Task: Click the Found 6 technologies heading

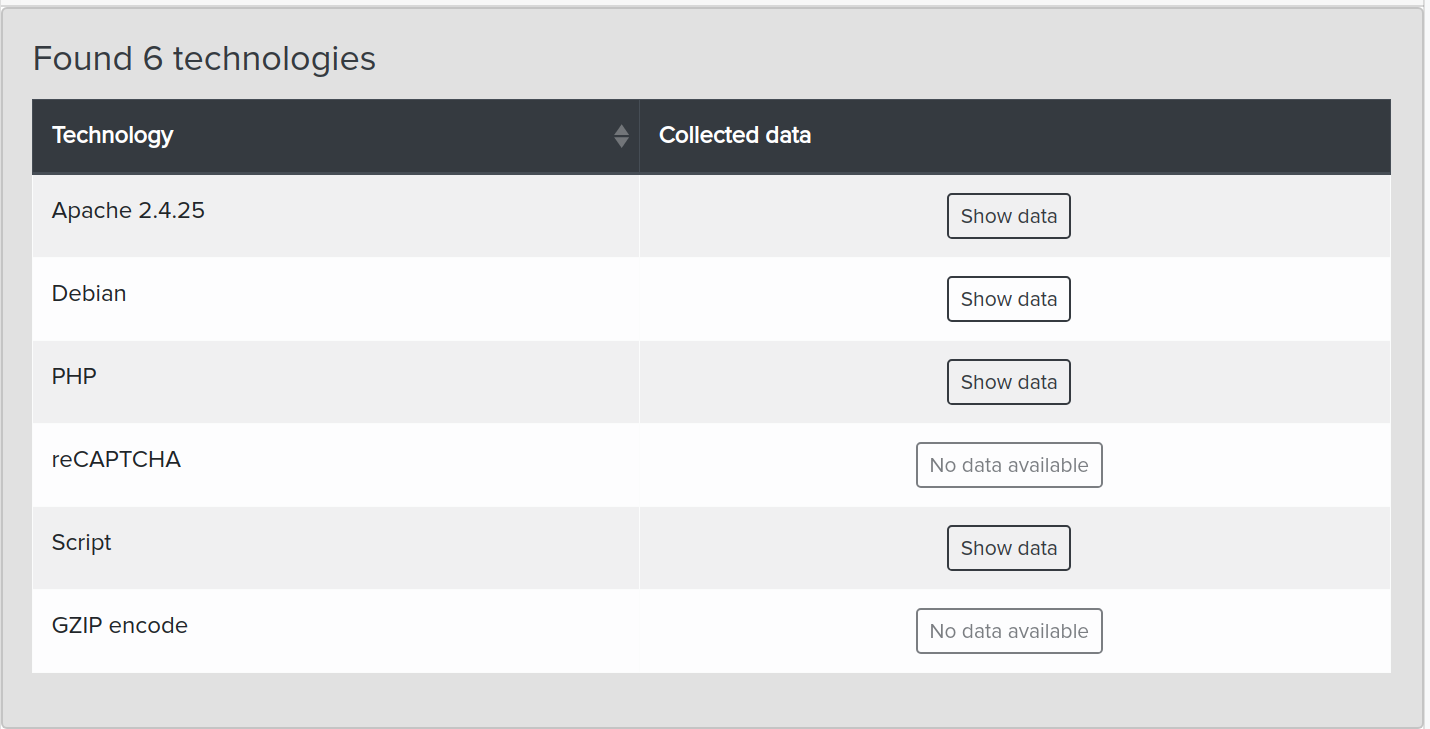Action: tap(204, 59)
